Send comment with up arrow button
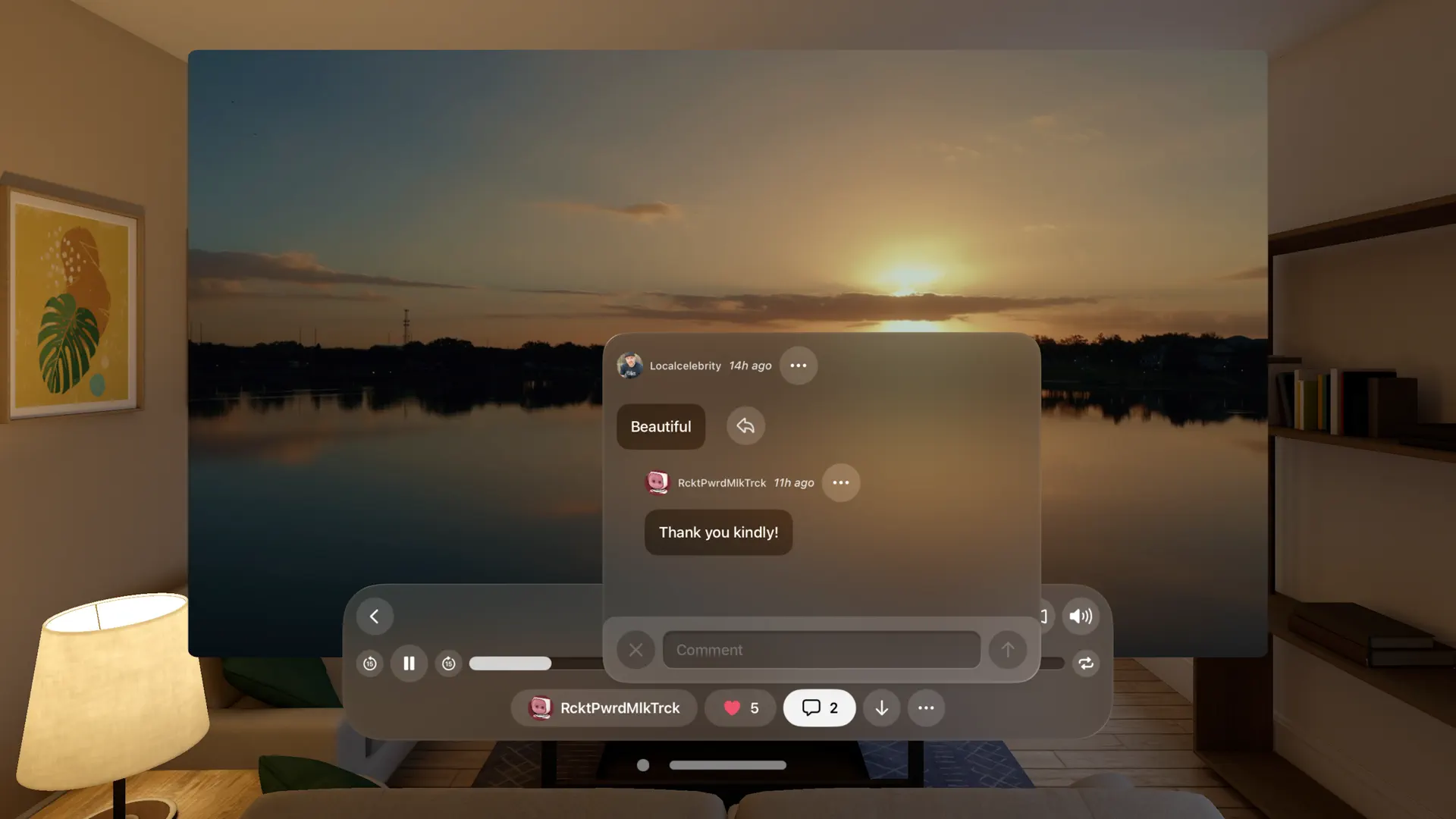The image size is (1456, 819). (x=1008, y=650)
